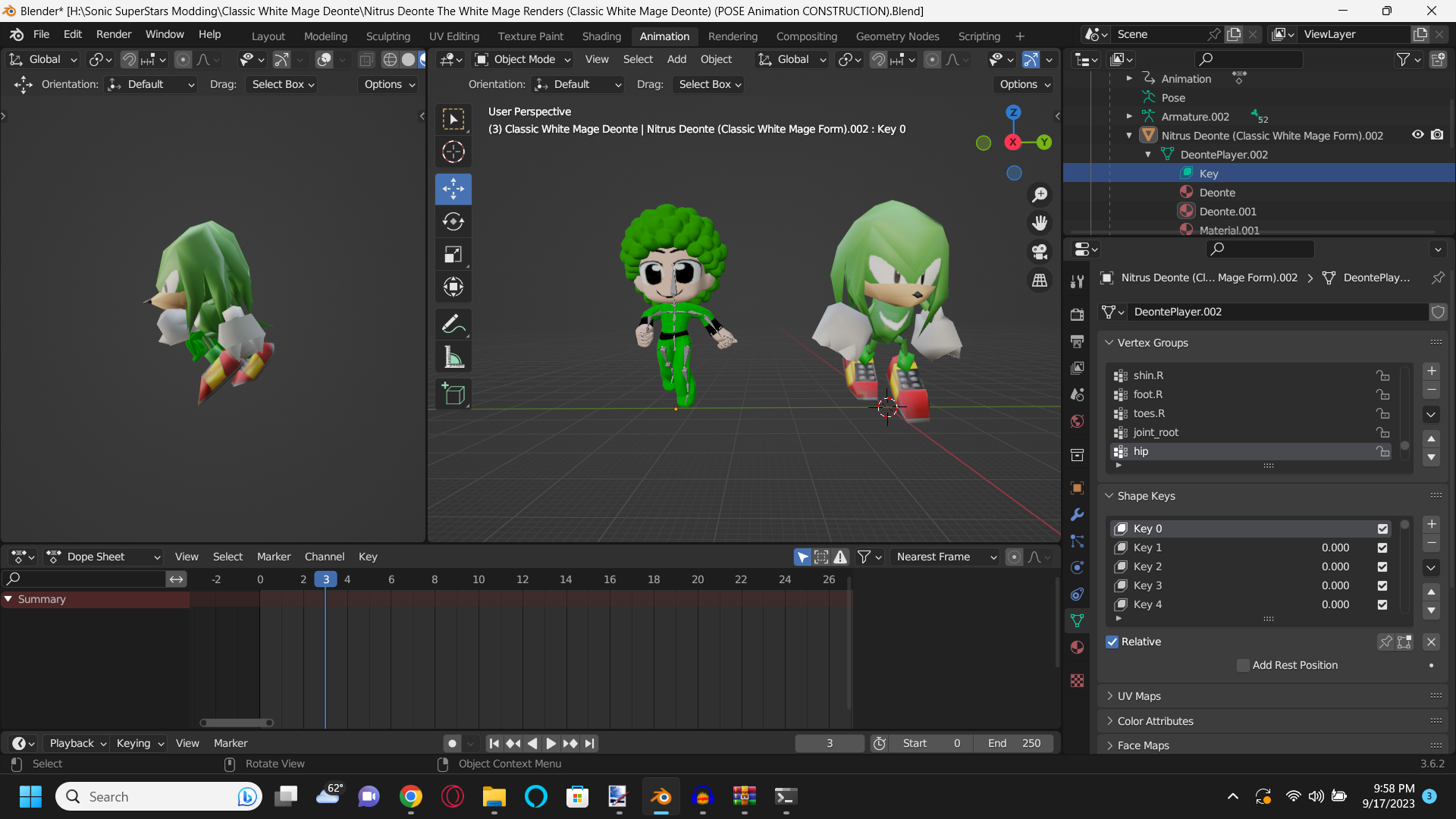This screenshot has height=819, width=1456.
Task: Activate the Rotate tool
Action: [x=453, y=221]
